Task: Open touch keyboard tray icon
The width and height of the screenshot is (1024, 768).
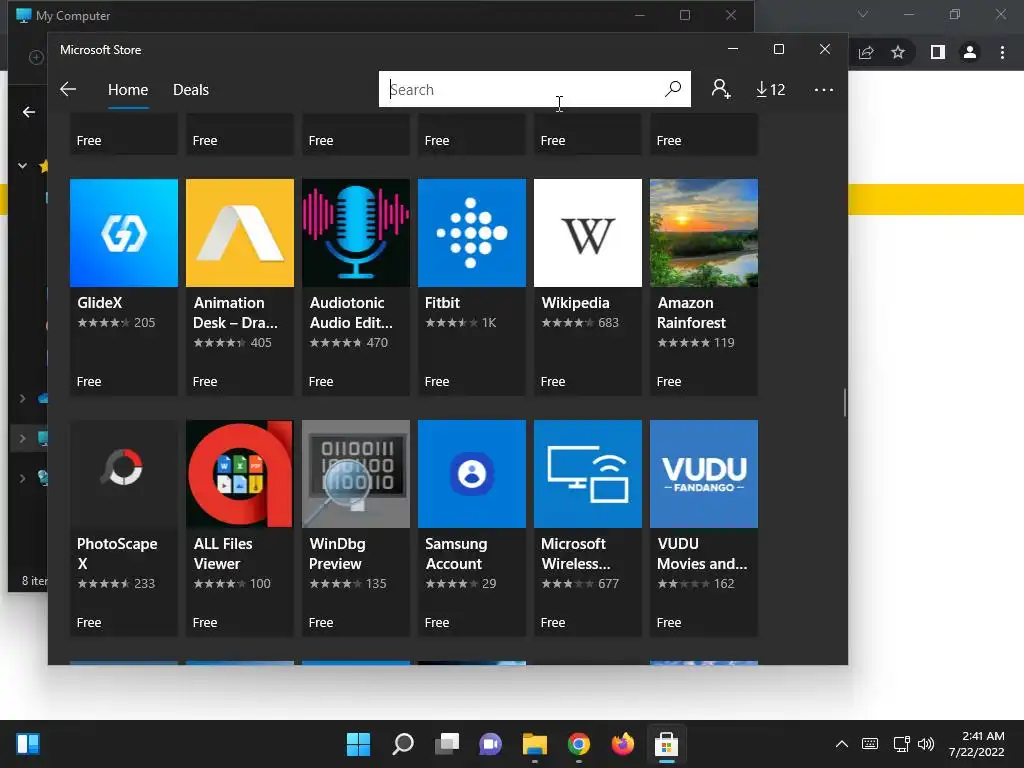Action: 870,744
